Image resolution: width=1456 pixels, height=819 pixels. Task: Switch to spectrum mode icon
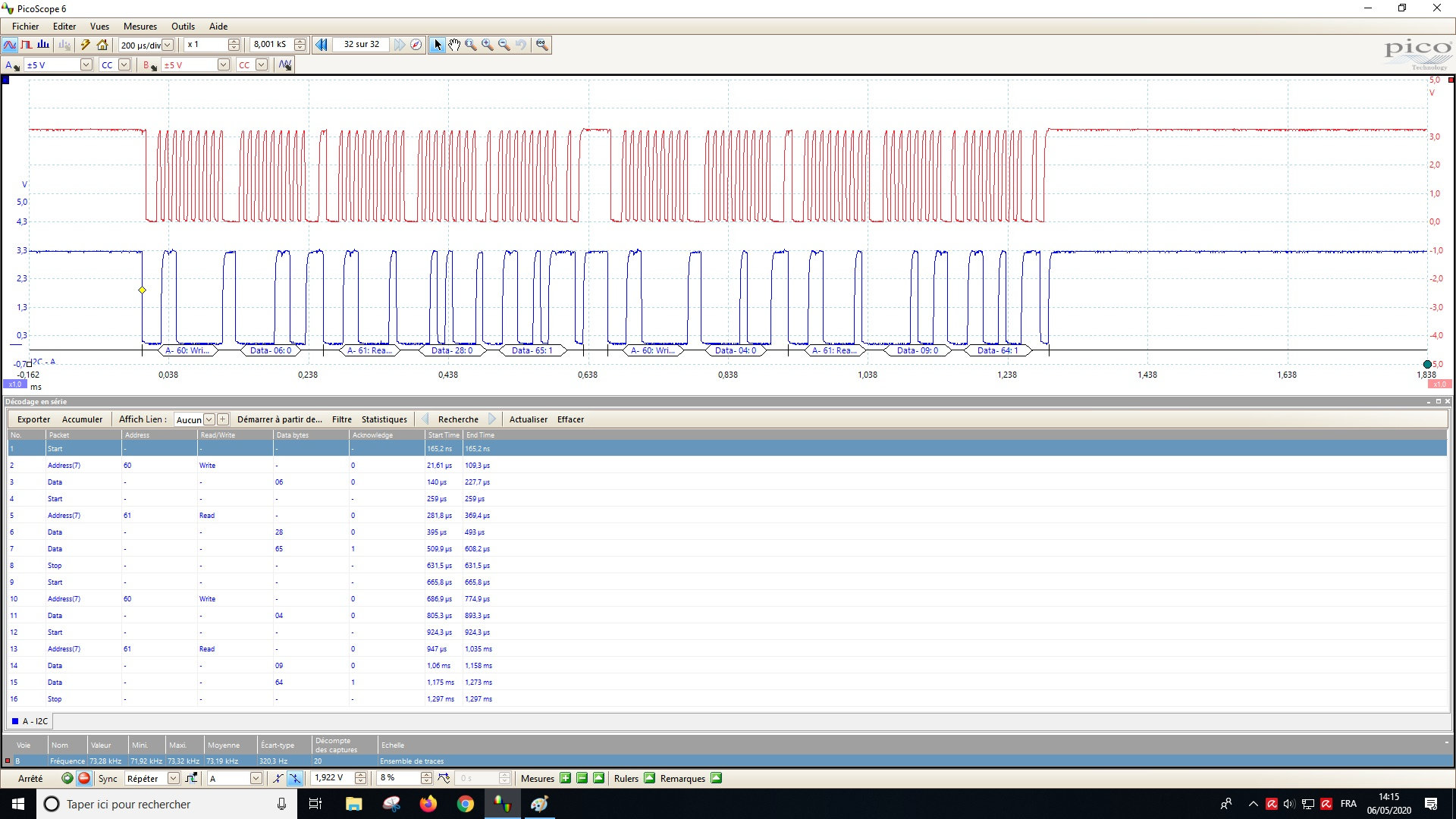coord(43,45)
